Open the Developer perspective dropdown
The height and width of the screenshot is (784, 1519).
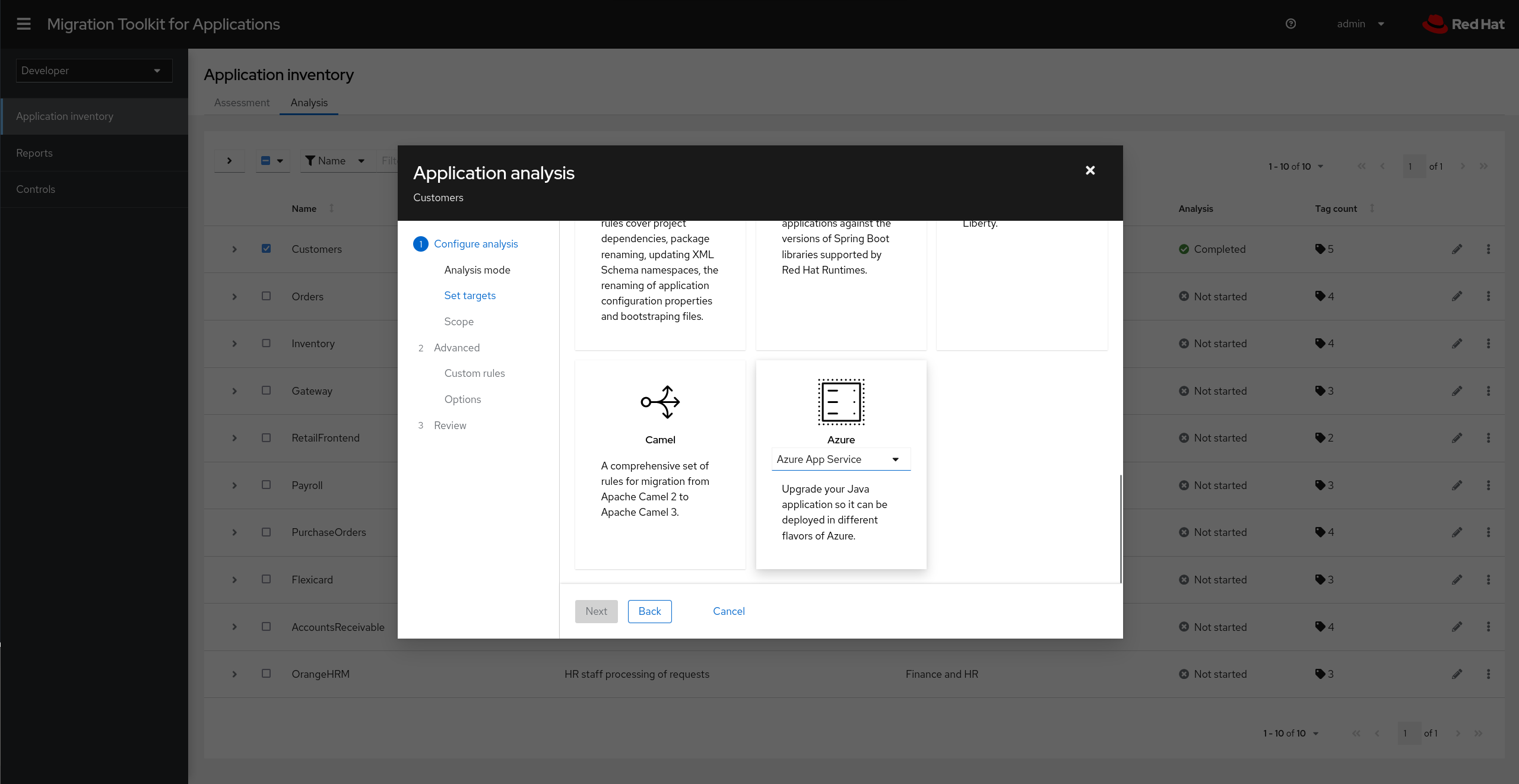(94, 71)
